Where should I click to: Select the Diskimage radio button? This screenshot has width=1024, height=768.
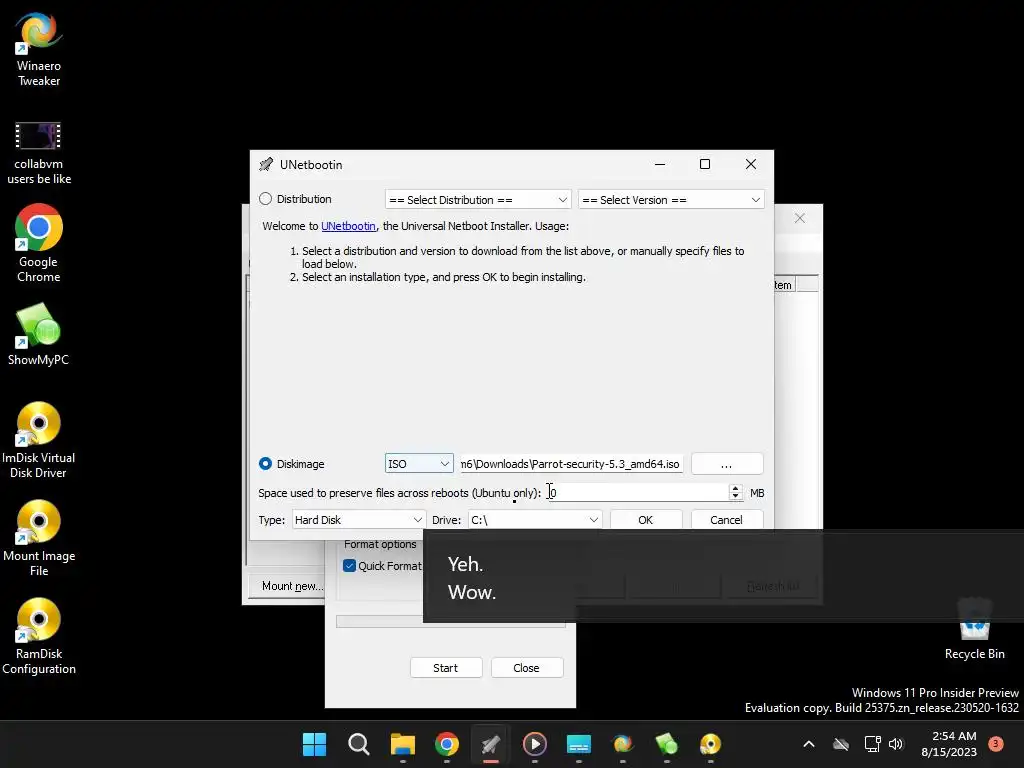(265, 464)
